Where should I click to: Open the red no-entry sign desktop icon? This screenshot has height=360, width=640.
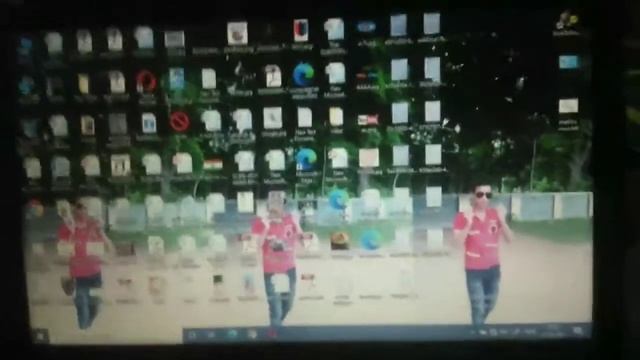click(179, 121)
